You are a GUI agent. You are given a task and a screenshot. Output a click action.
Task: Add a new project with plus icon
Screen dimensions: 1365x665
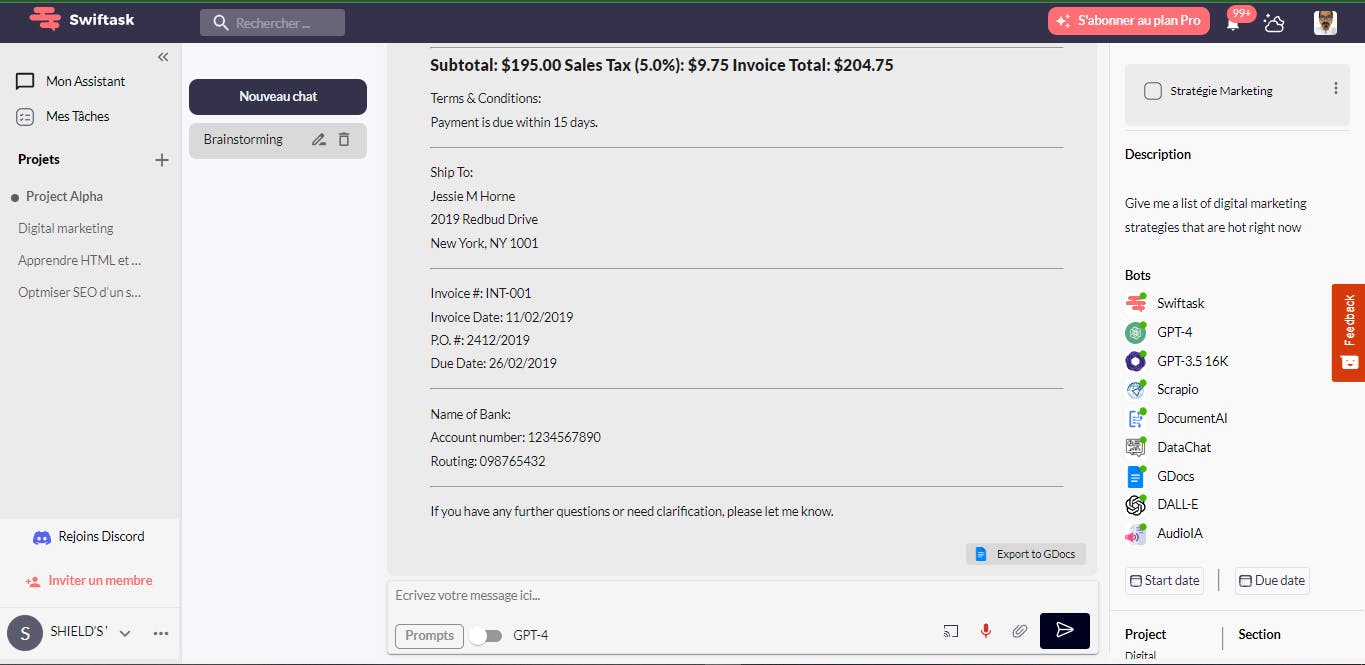(162, 160)
